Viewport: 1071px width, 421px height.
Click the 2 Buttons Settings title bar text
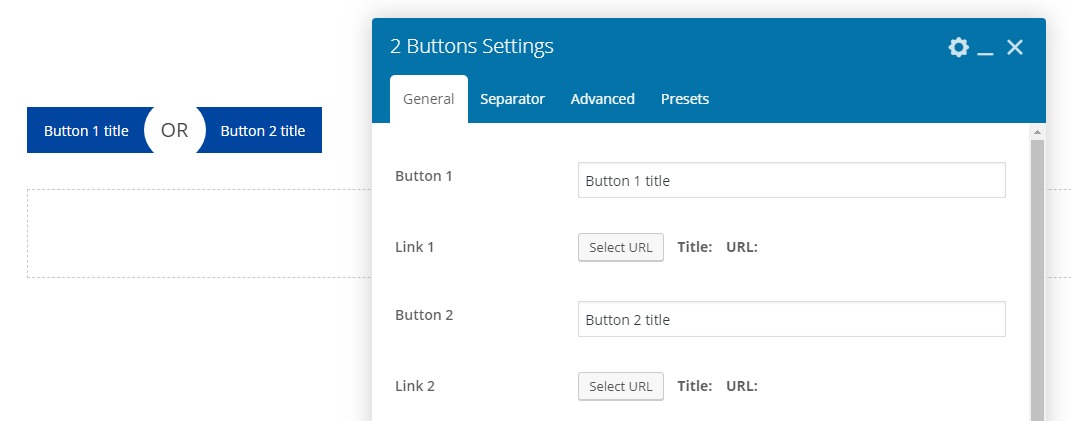pyautogui.click(x=471, y=46)
